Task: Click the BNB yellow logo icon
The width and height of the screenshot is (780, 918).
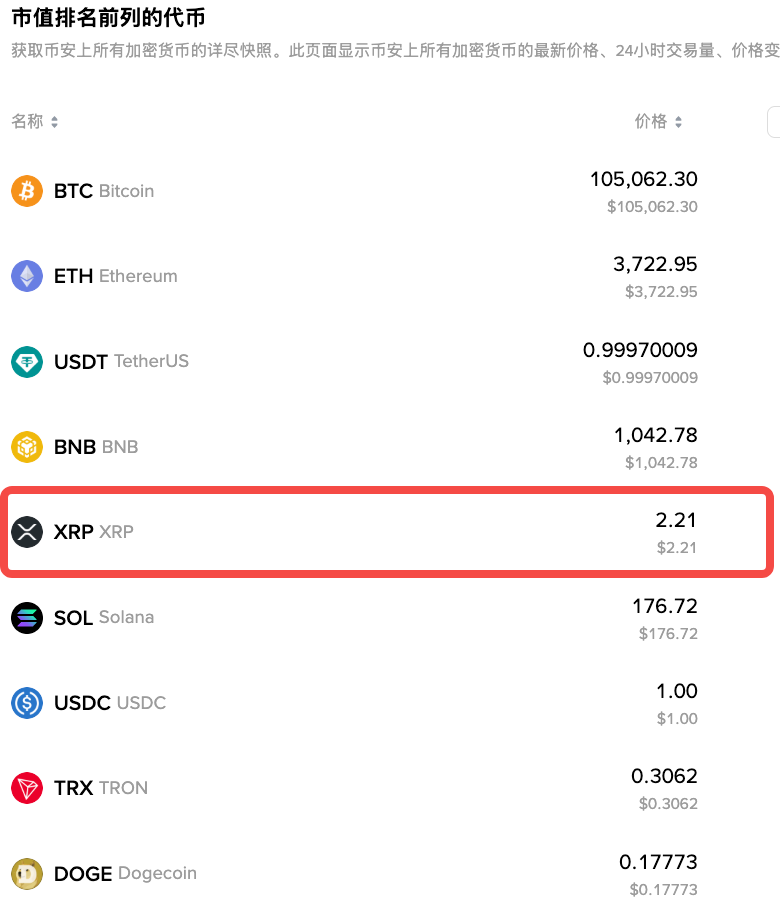Action: 26,447
